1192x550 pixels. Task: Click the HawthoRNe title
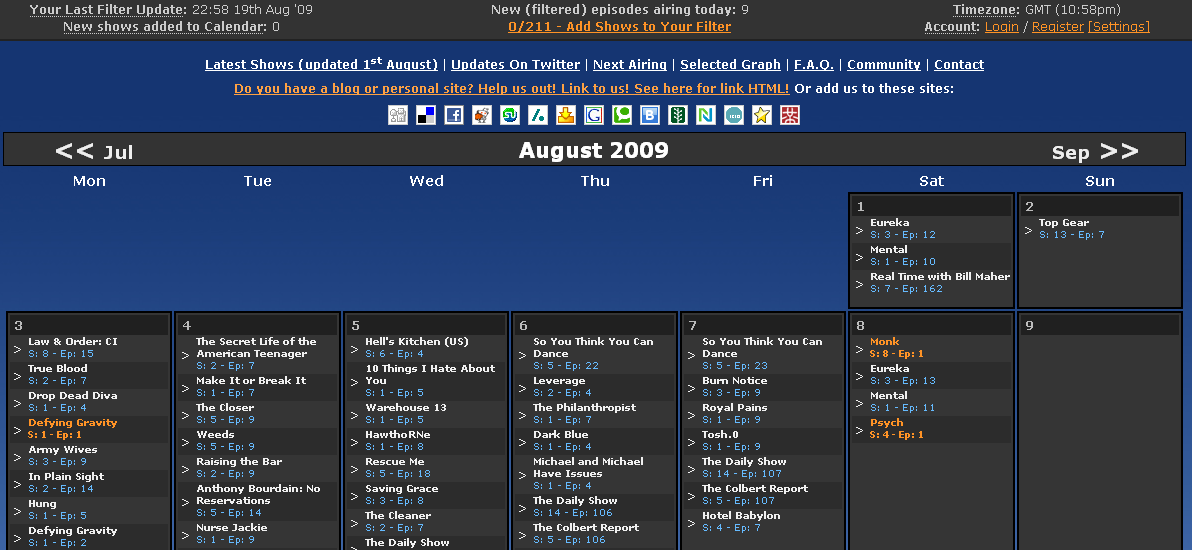tap(398, 435)
